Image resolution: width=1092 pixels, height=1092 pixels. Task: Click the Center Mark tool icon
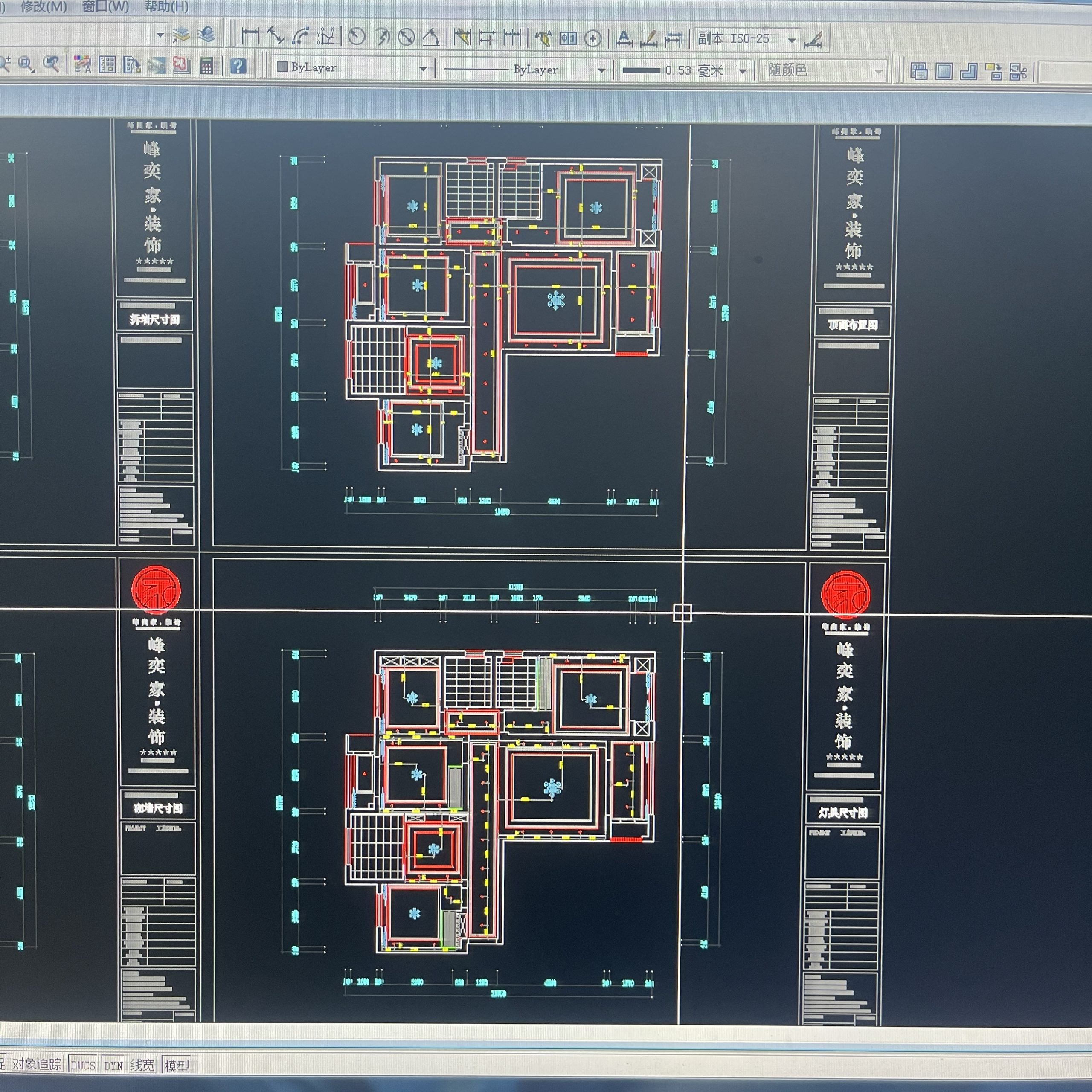tap(593, 38)
